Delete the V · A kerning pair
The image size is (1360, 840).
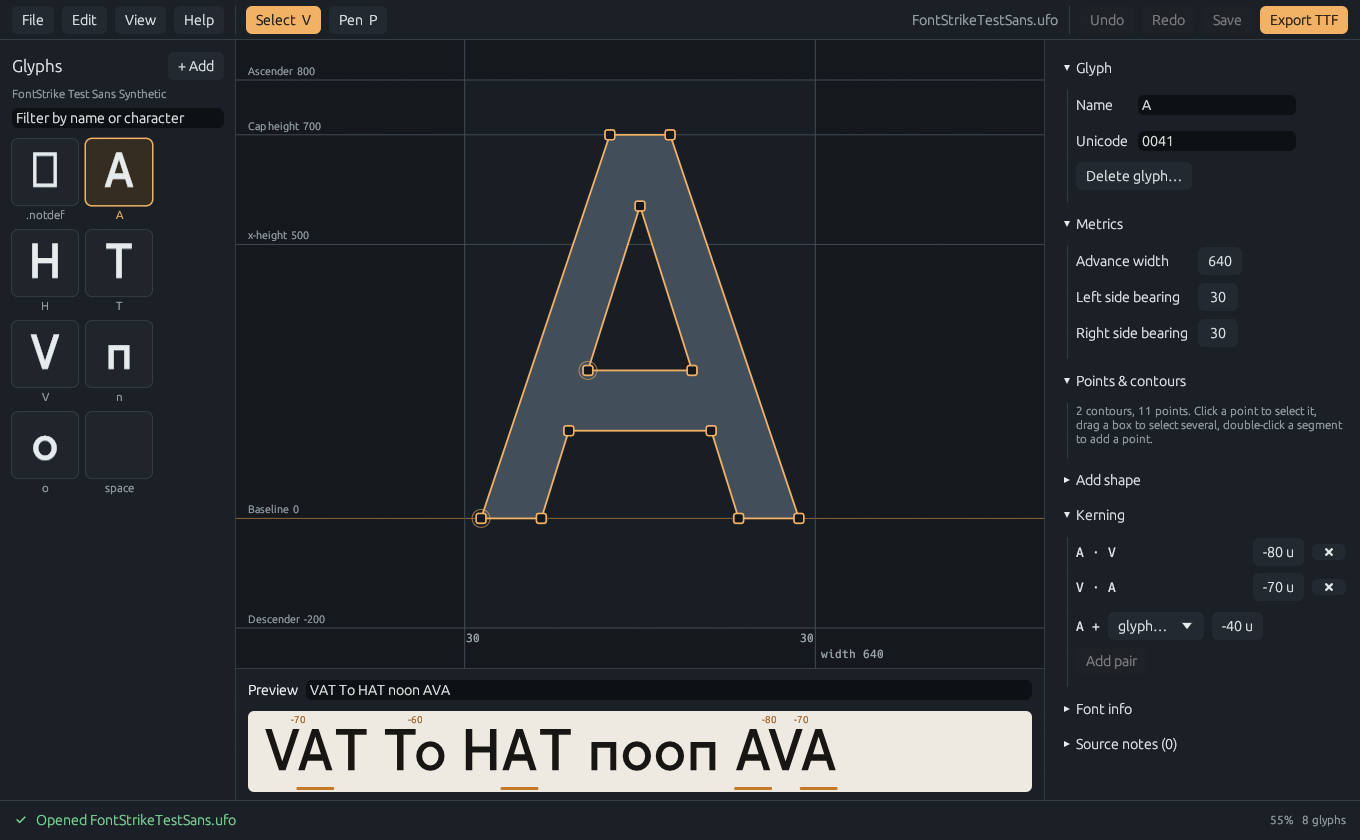point(1329,587)
